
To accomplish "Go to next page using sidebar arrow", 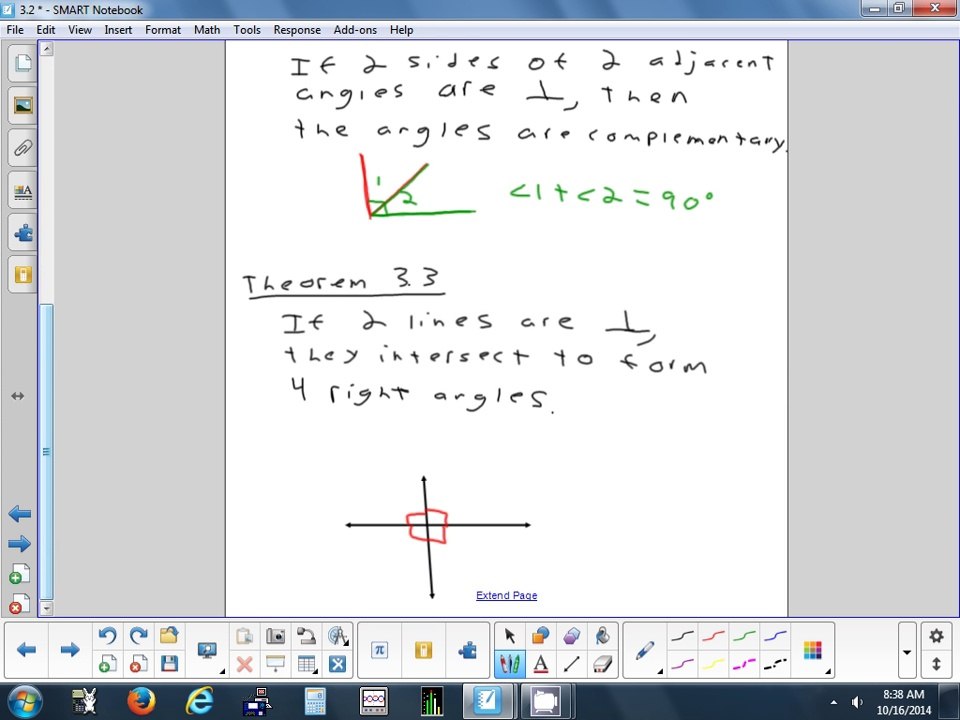I will click(20, 544).
